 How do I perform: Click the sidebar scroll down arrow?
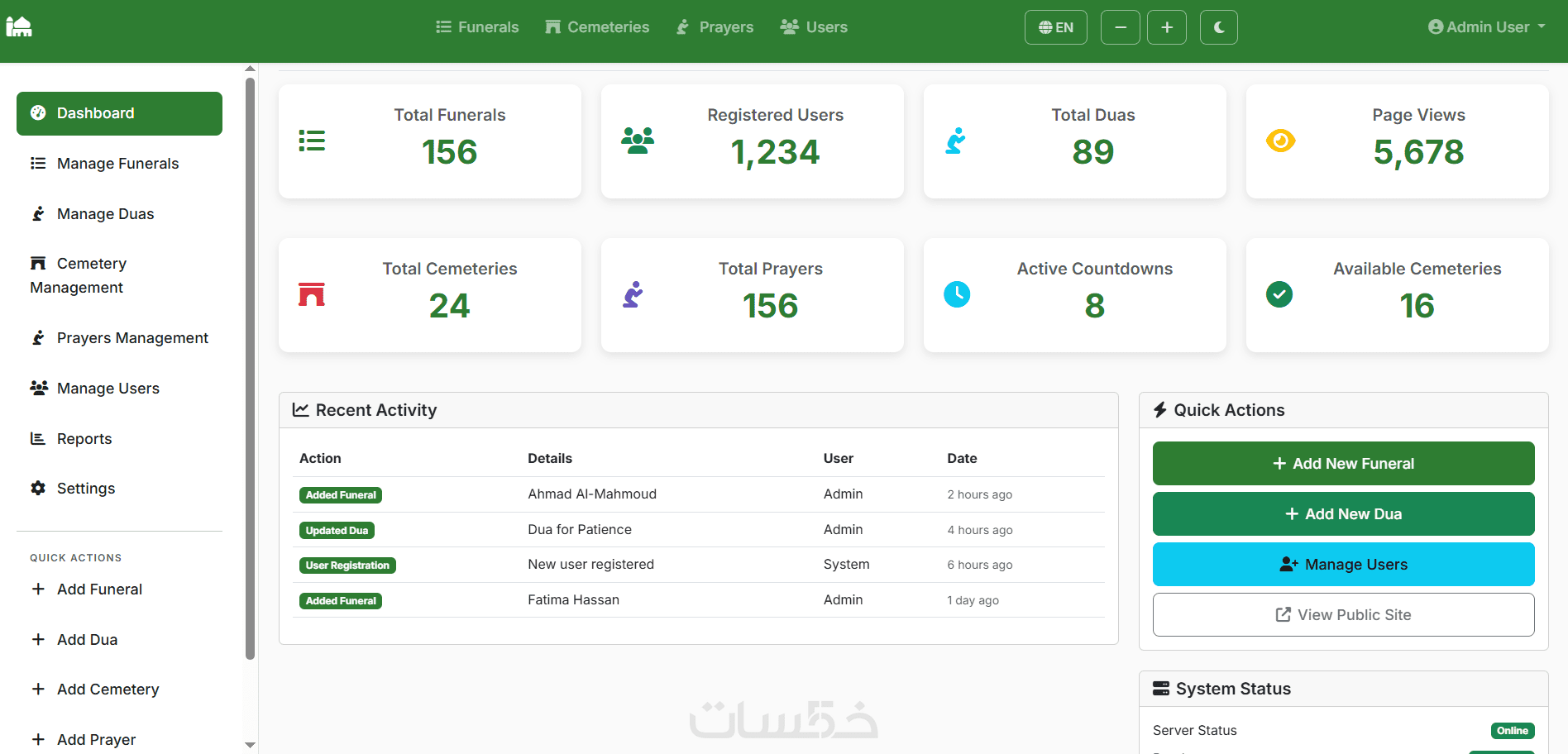251,745
